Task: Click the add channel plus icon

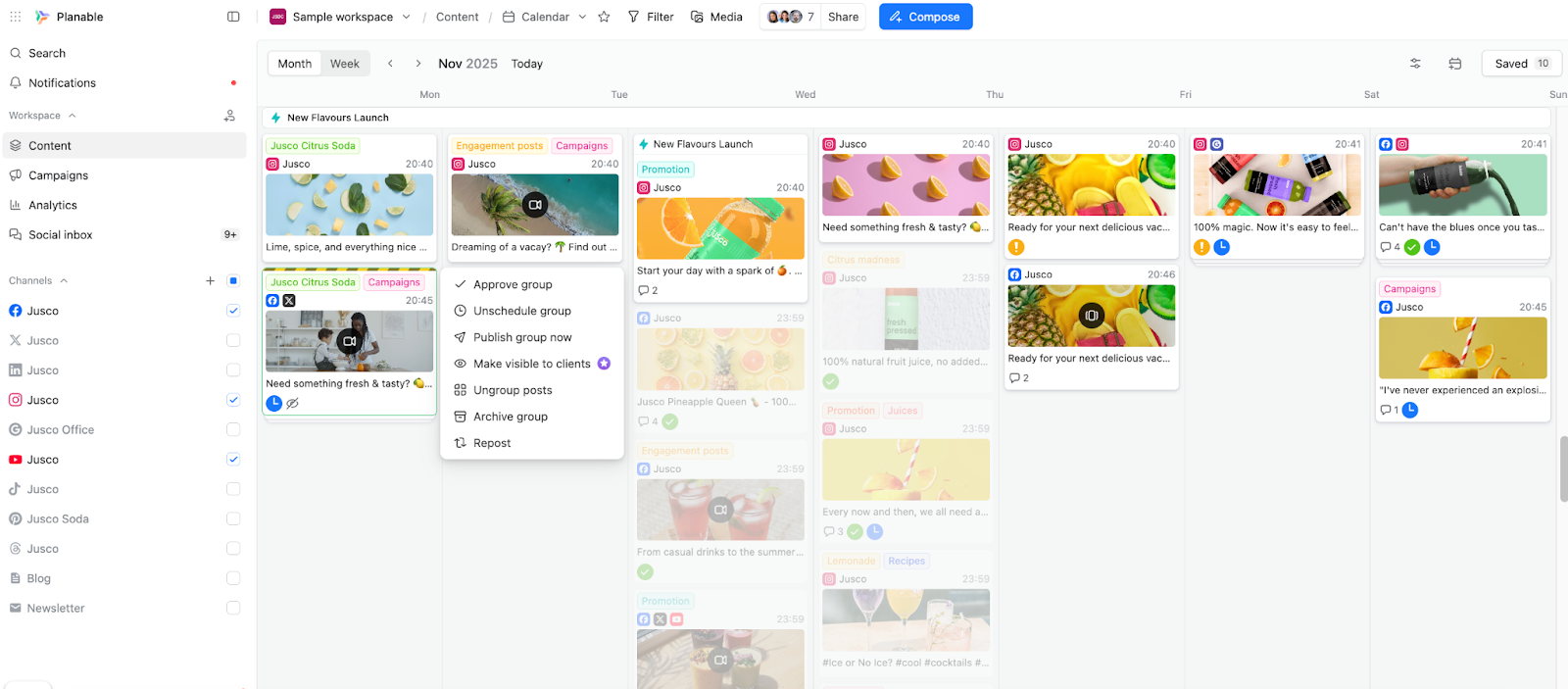Action: click(x=210, y=280)
